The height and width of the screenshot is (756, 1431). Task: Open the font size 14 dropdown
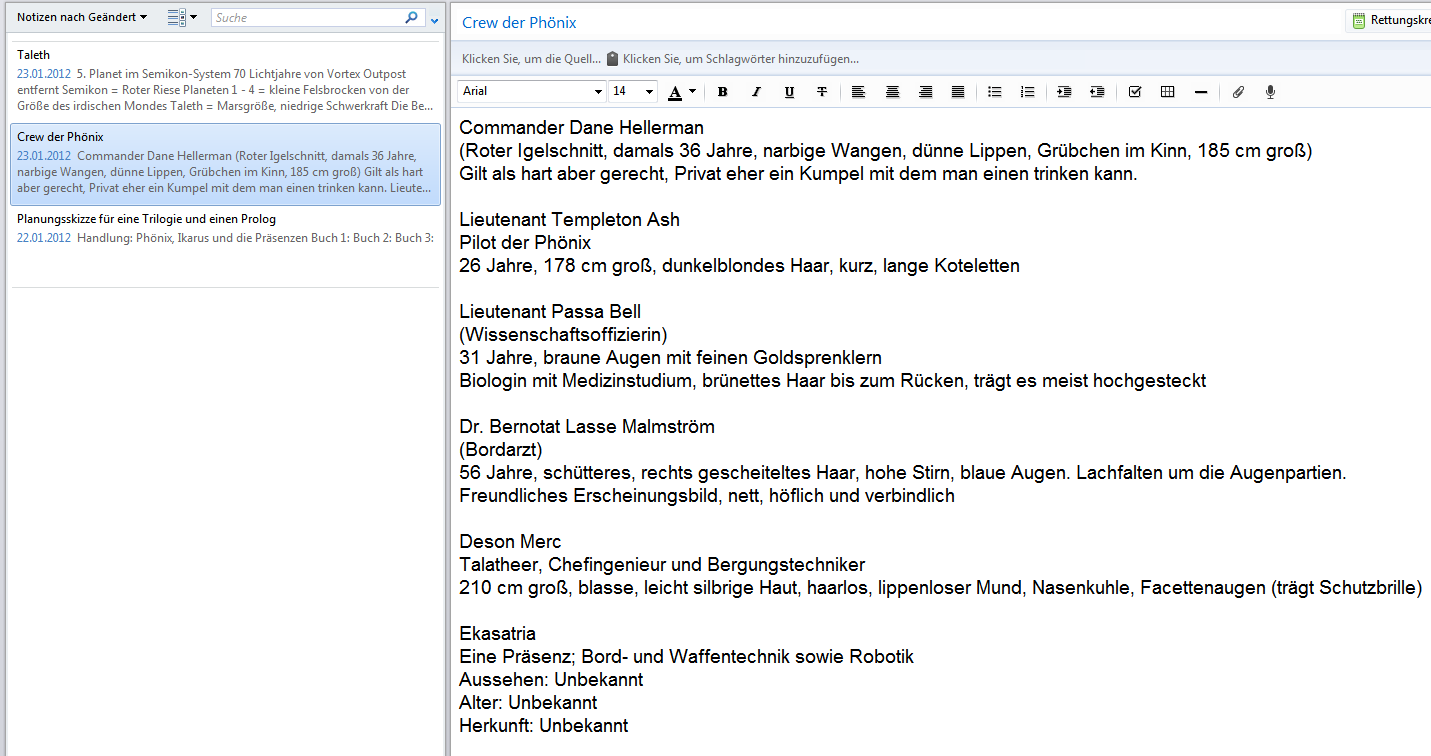(x=649, y=92)
